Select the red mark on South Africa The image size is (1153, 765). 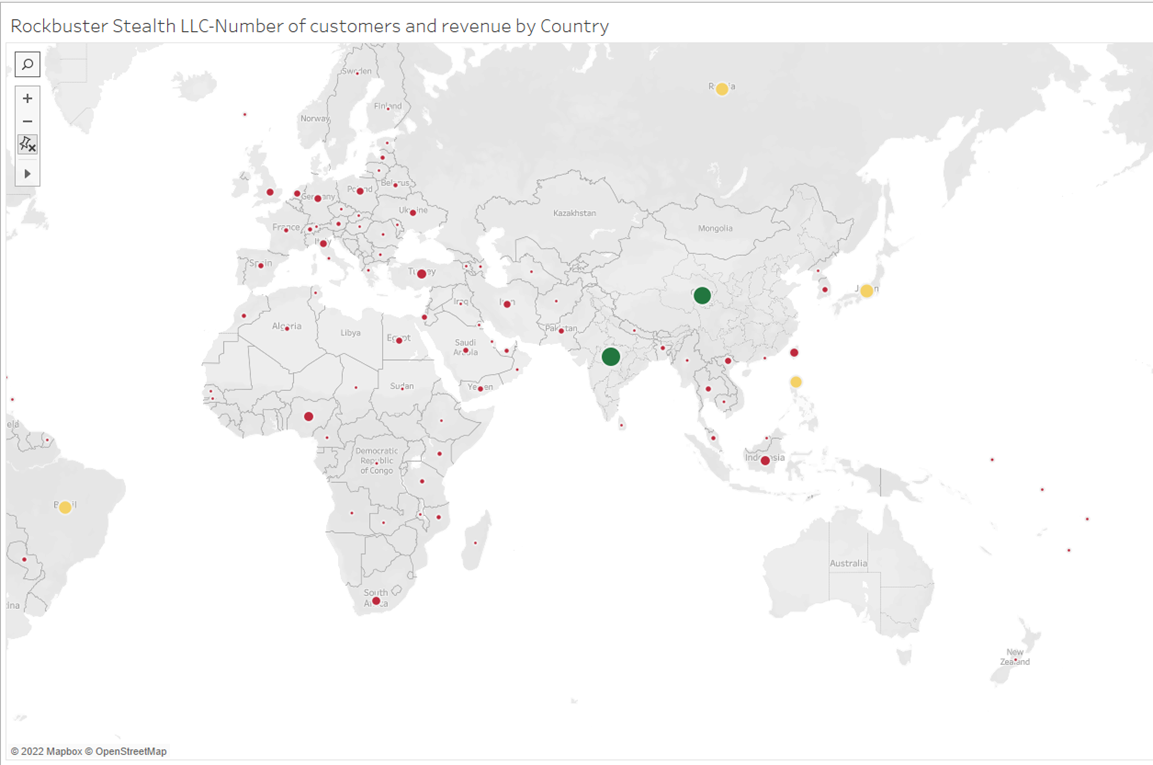374,601
